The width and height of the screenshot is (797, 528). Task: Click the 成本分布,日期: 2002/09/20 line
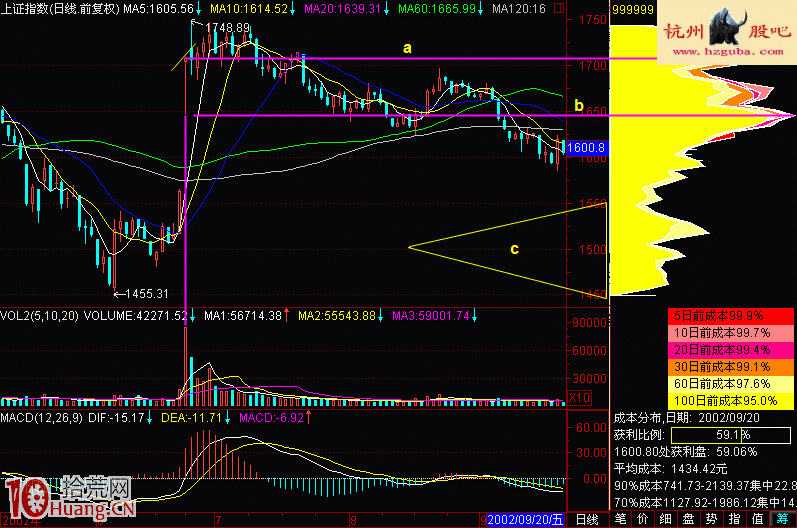(x=686, y=418)
